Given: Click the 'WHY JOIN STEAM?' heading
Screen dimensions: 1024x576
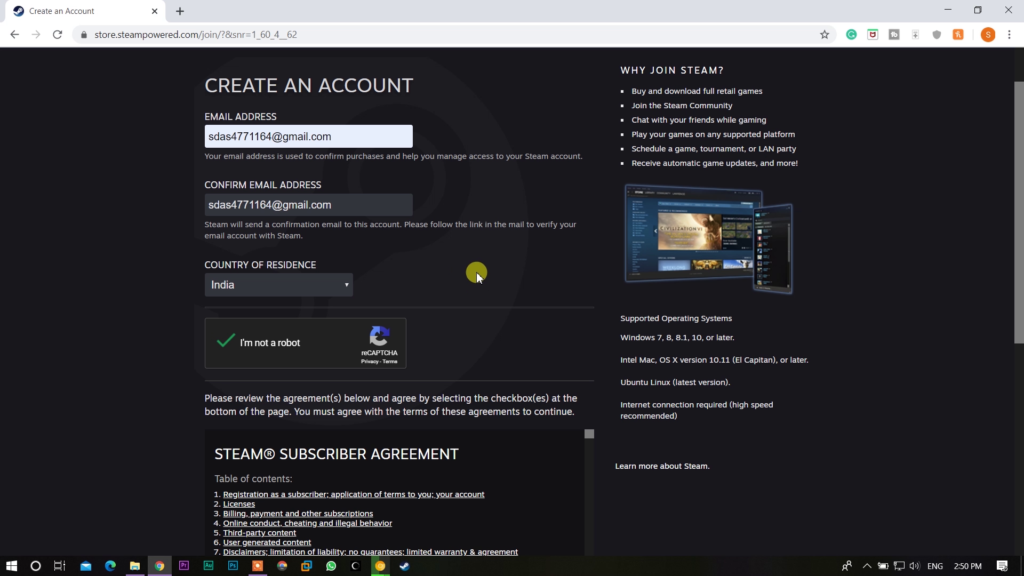Looking at the screenshot, I should (672, 71).
